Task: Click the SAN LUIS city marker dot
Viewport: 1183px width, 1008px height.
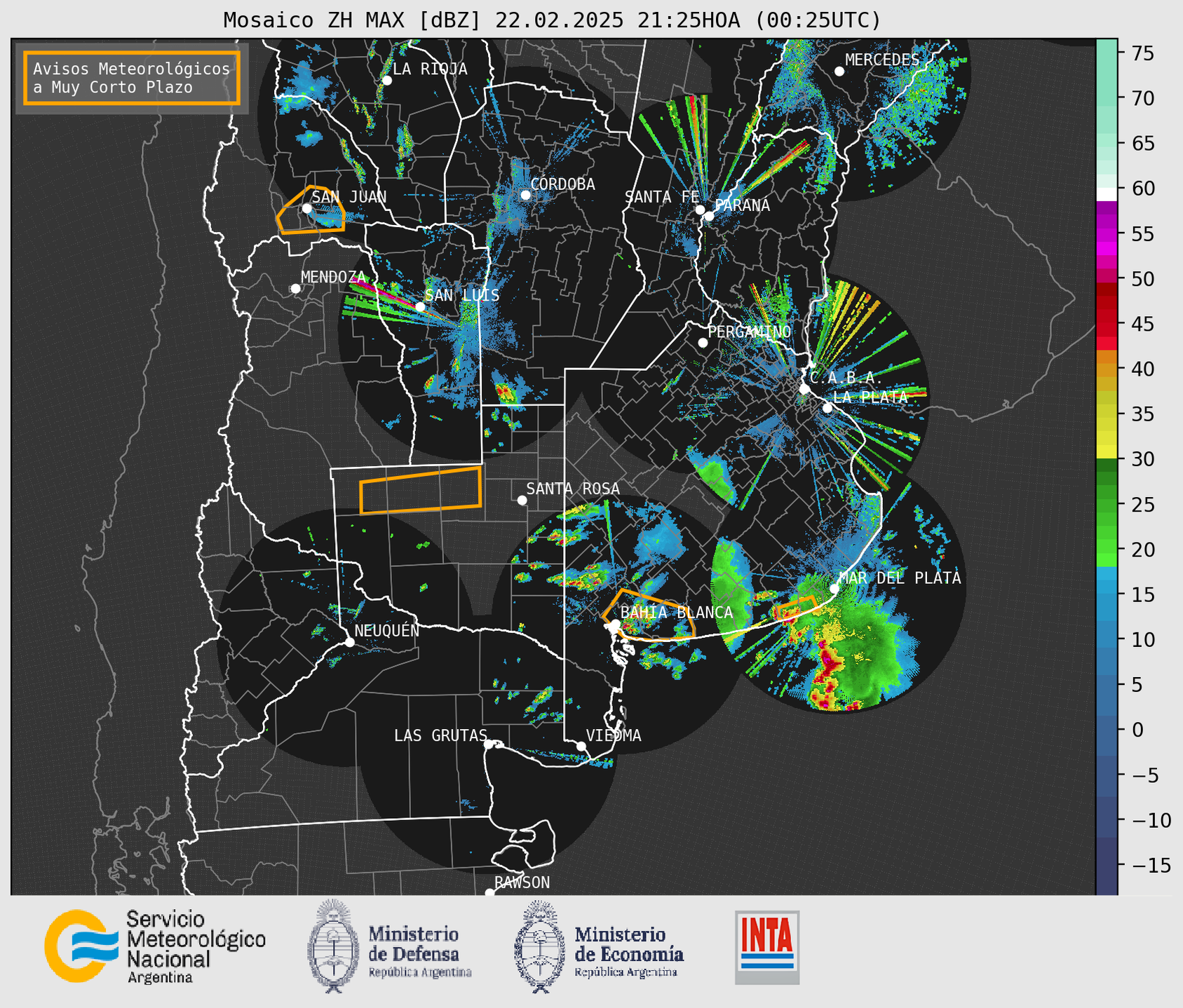Action: (420, 307)
